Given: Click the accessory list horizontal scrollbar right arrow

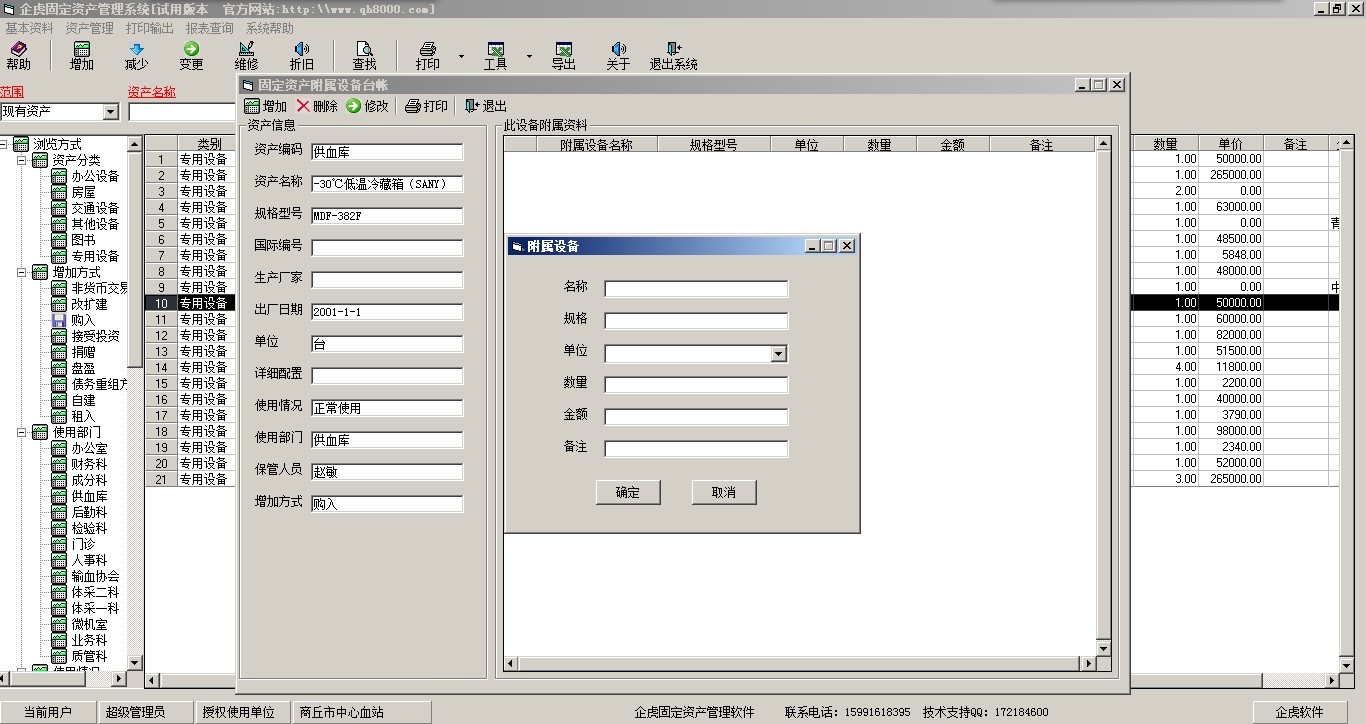Looking at the screenshot, I should [x=1089, y=664].
